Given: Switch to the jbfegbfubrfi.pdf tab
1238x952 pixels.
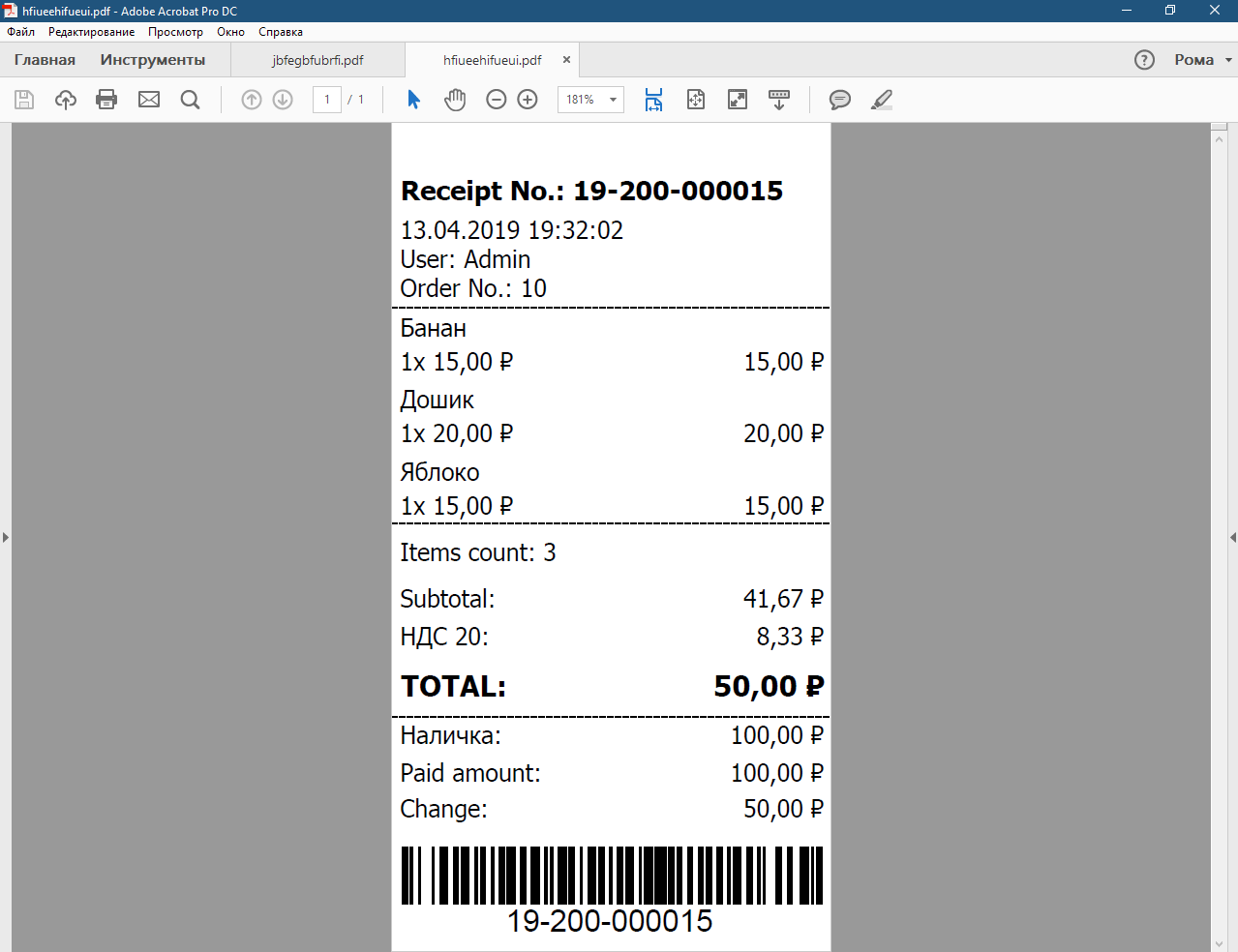Looking at the screenshot, I should [317, 60].
